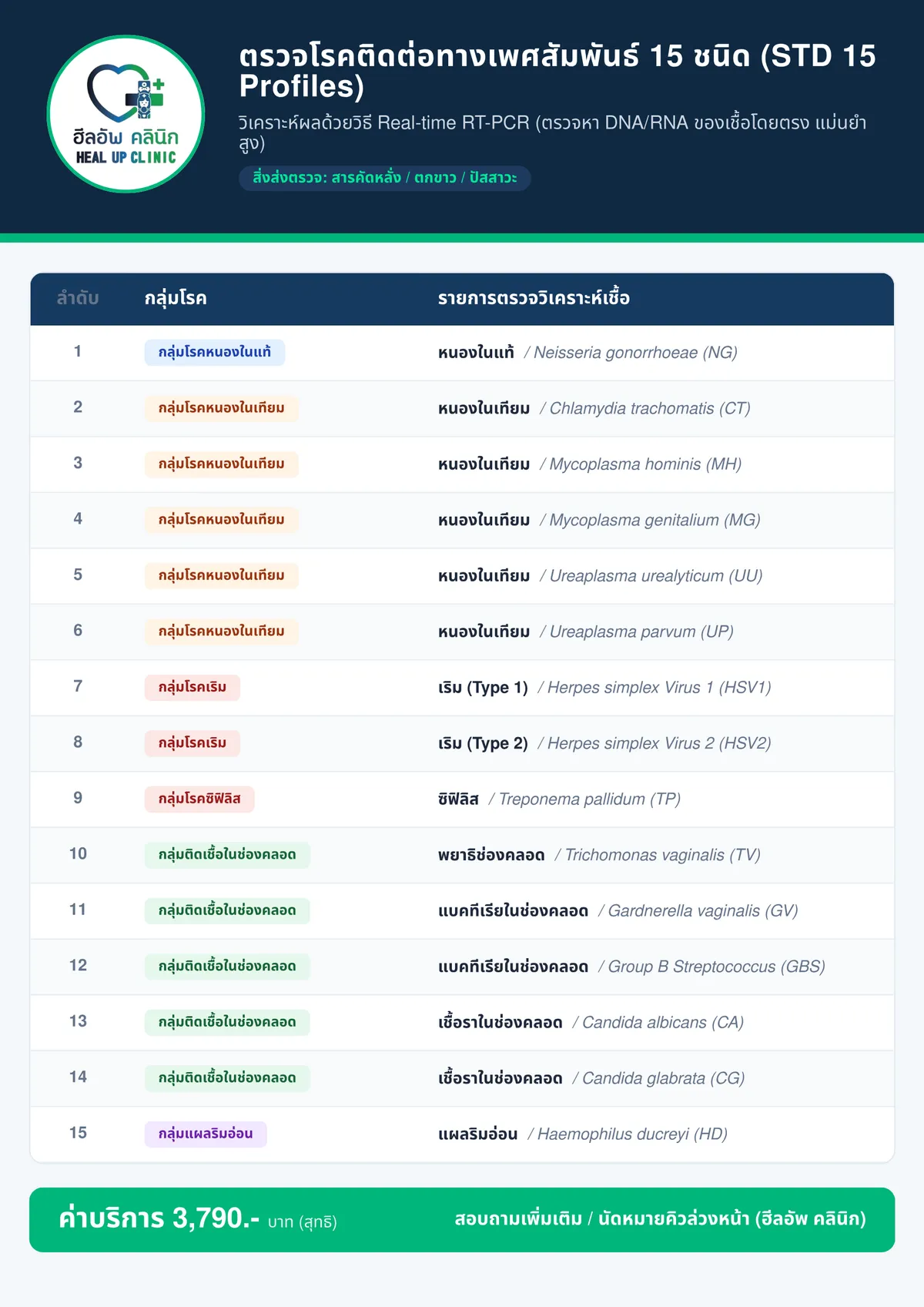Click the group tag in row 2

point(222,408)
